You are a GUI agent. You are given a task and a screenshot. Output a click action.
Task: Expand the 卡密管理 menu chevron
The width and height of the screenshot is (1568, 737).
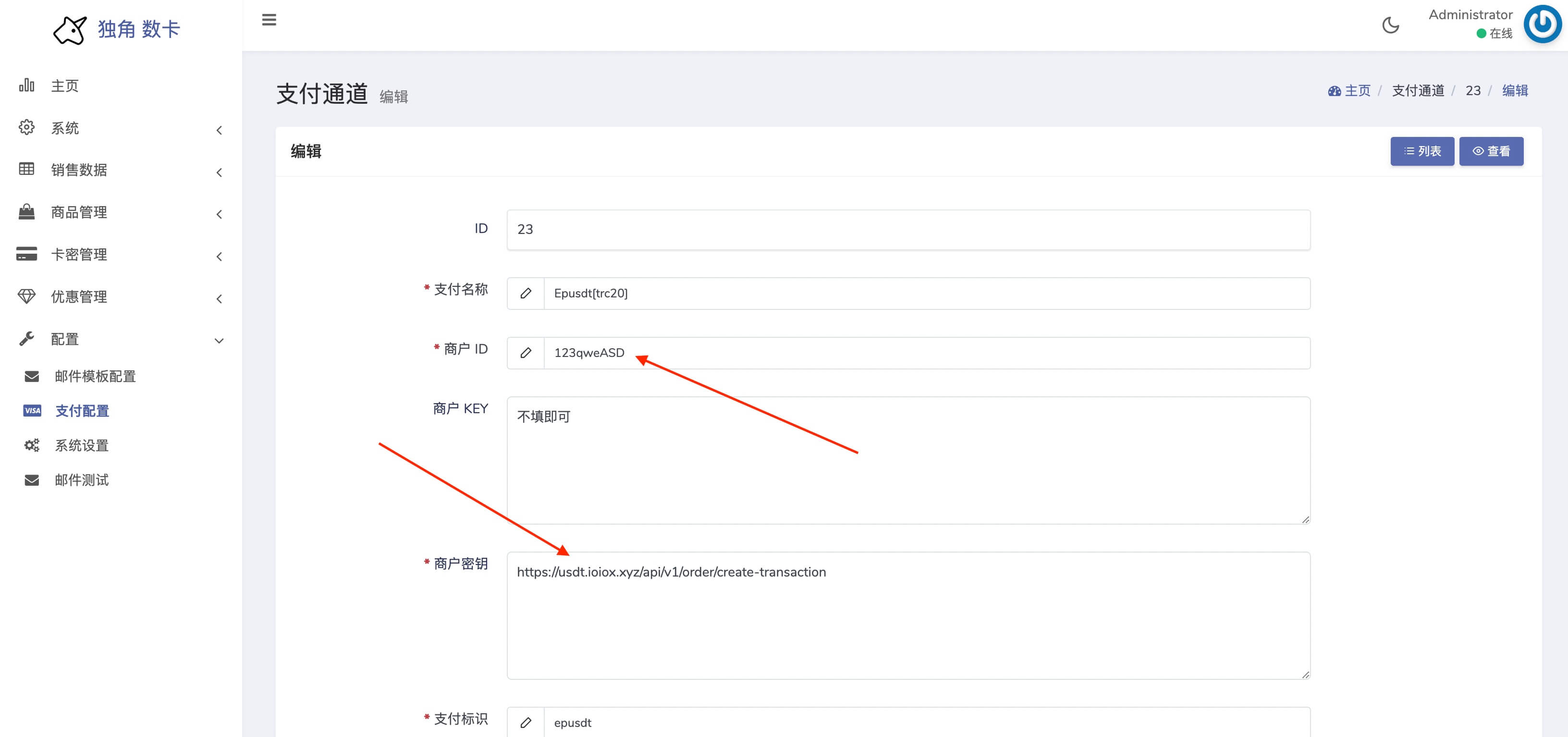pyautogui.click(x=219, y=257)
